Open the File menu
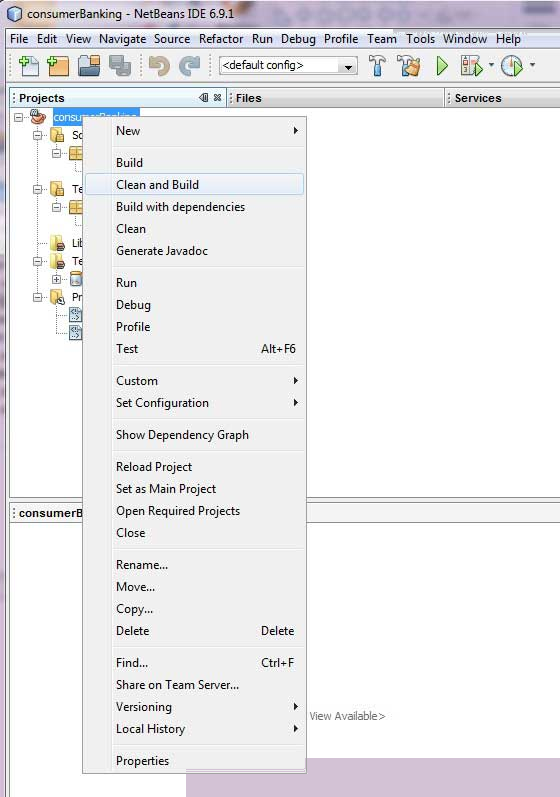The height and width of the screenshot is (797, 560). (19, 39)
